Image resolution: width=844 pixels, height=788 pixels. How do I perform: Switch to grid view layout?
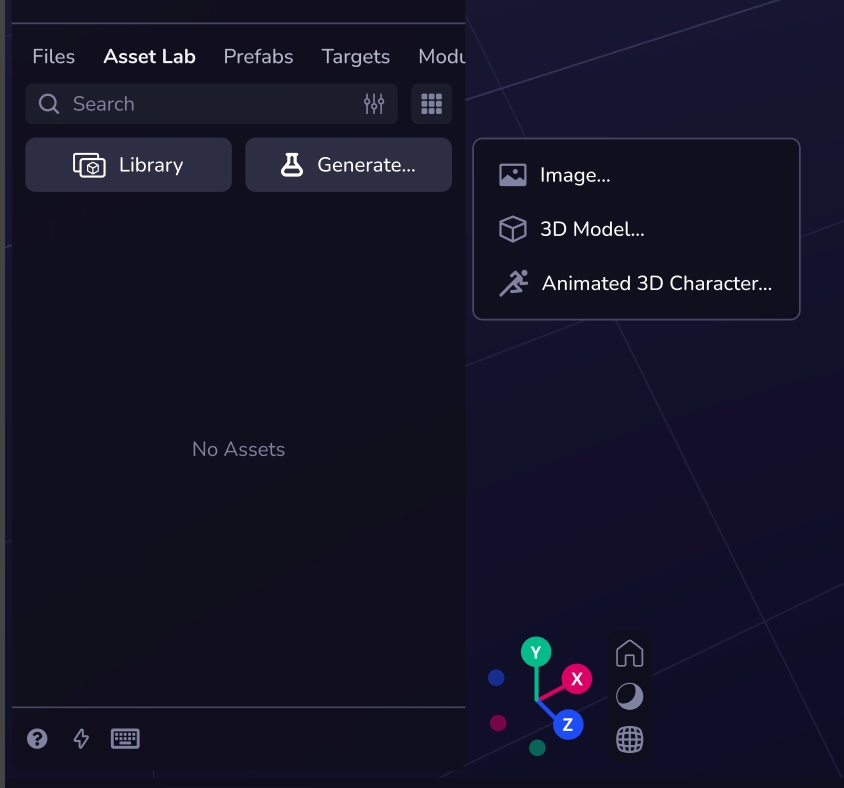tap(431, 104)
